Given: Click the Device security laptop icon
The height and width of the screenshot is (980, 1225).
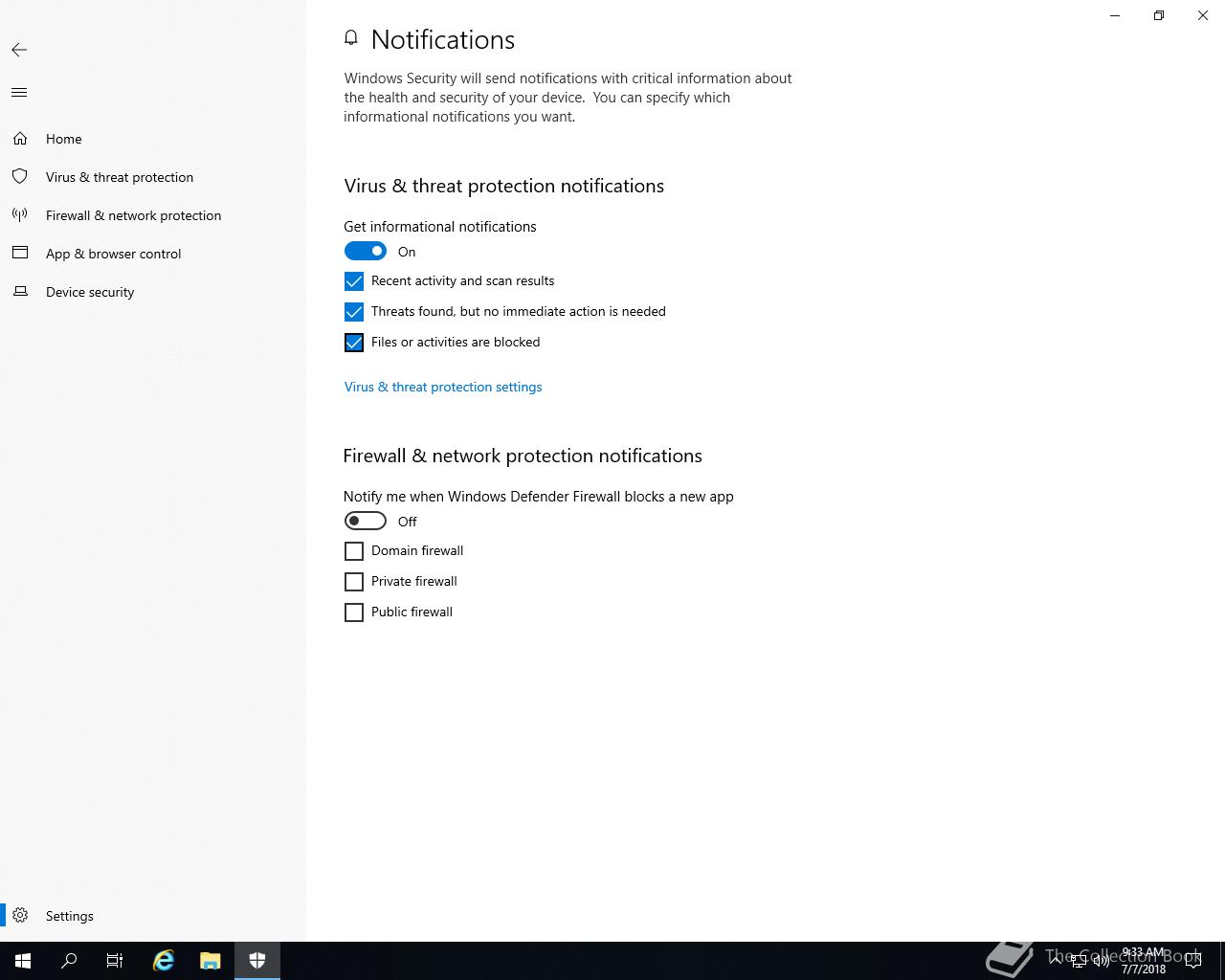Looking at the screenshot, I should 20,292.
